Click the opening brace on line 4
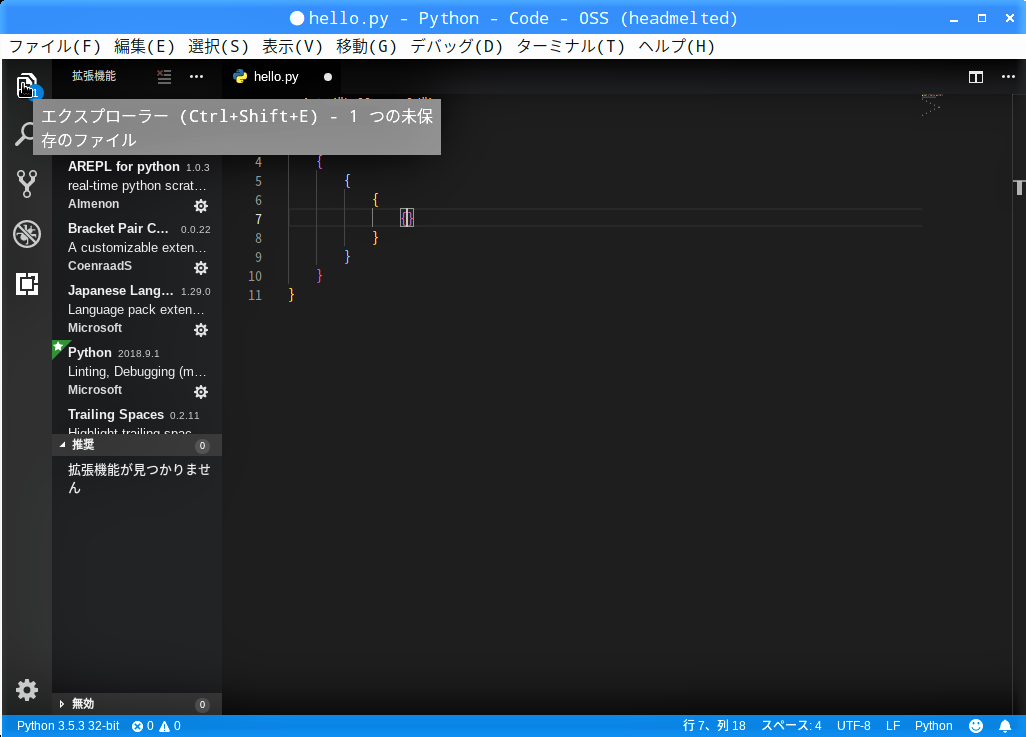Viewport: 1026px width, 737px height. coord(319,162)
